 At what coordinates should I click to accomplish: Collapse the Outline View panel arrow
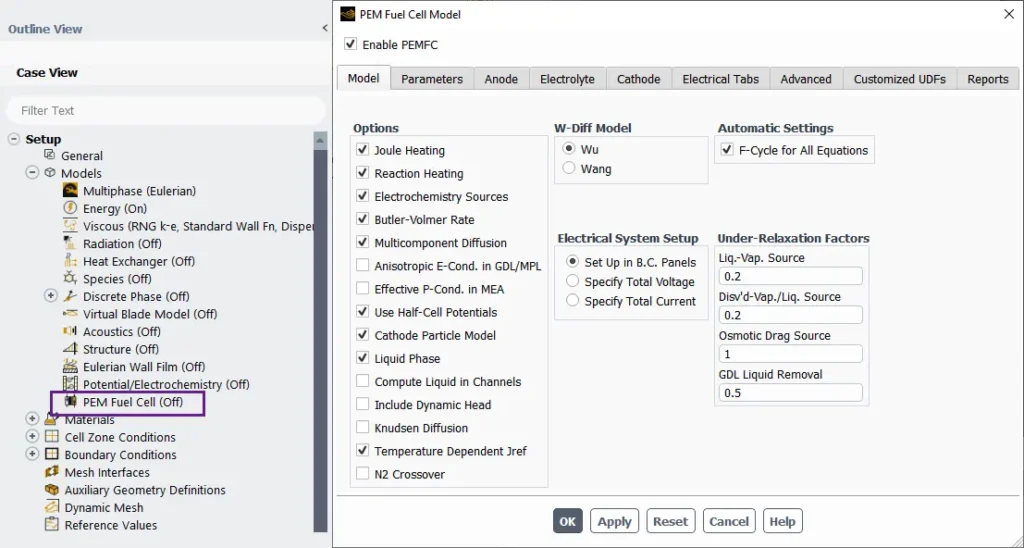pyautogui.click(x=325, y=28)
